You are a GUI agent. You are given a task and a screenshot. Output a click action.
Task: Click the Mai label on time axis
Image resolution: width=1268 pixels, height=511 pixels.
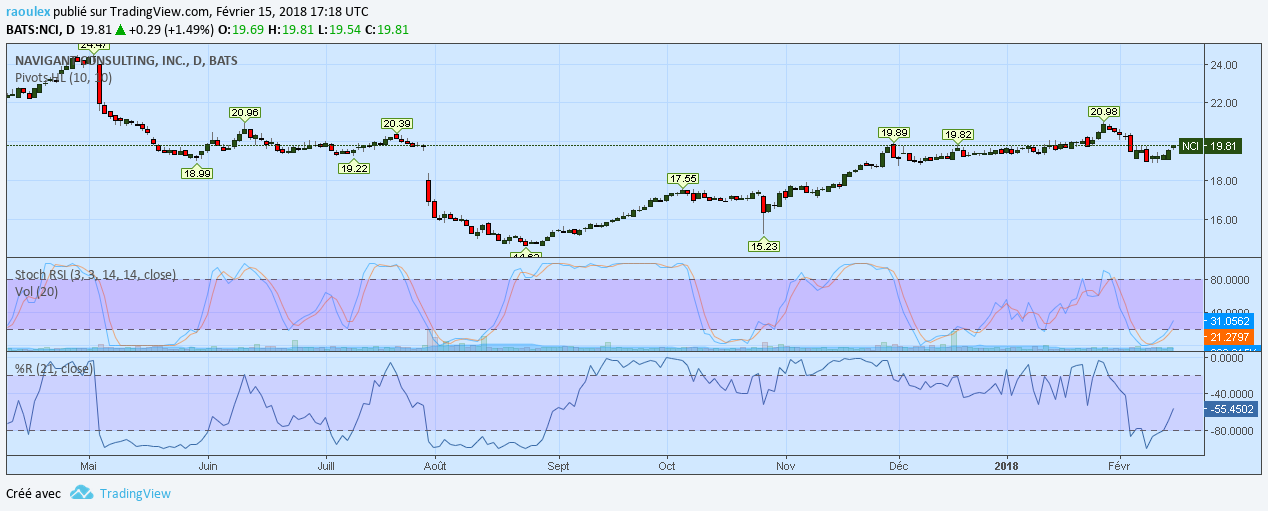click(x=89, y=466)
